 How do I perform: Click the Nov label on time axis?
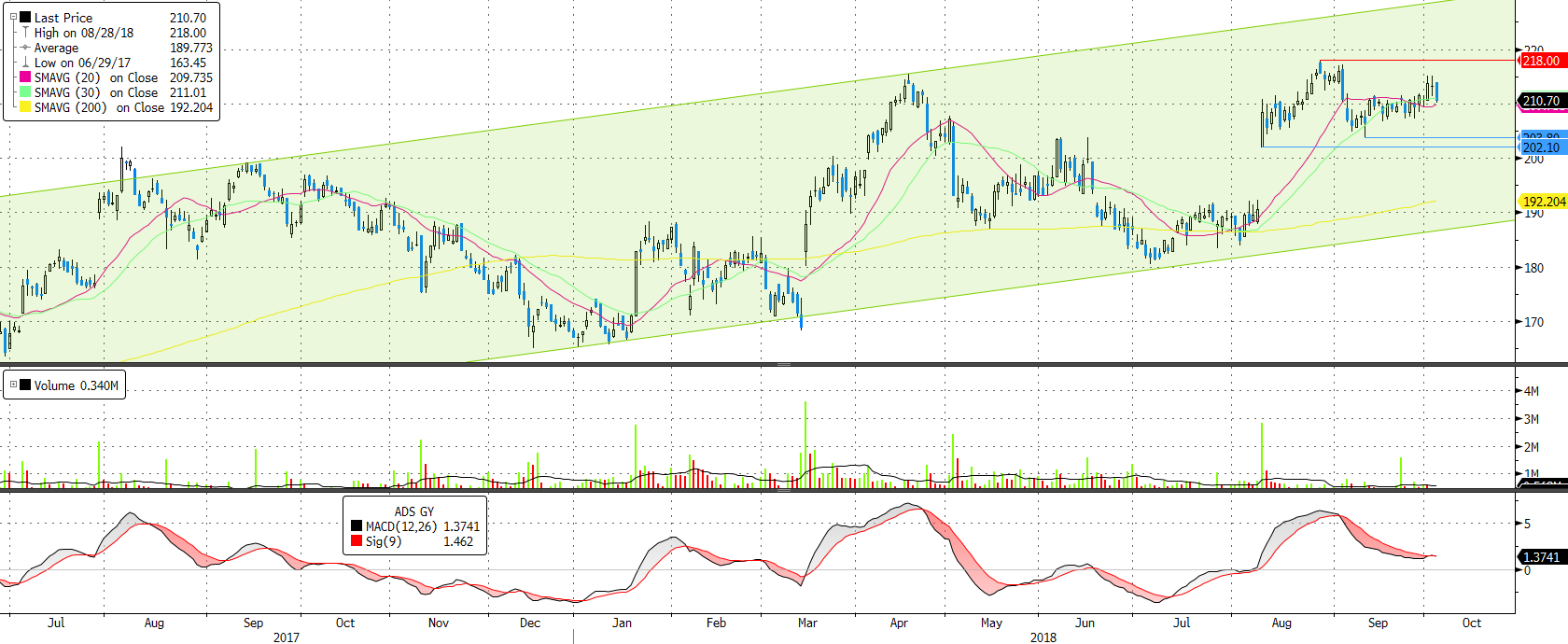(x=438, y=623)
